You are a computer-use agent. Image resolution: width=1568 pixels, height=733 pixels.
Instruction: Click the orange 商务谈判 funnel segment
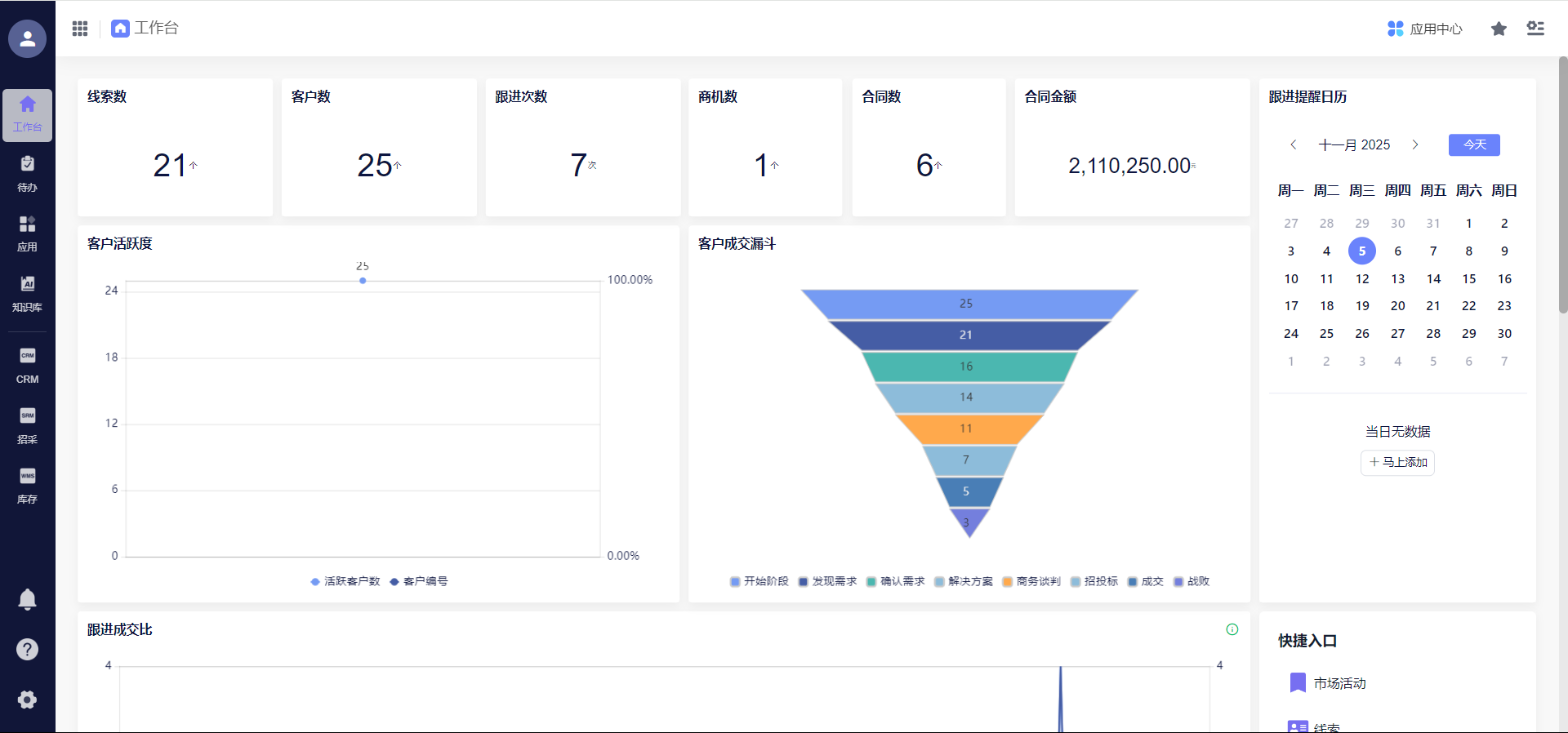pos(968,429)
